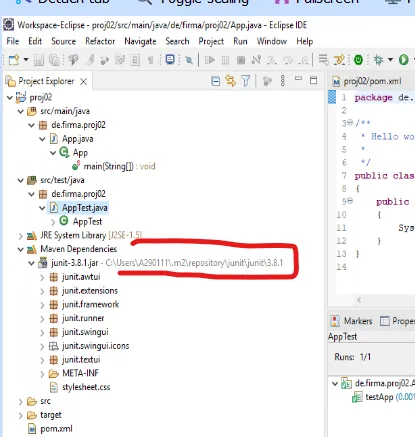The width and height of the screenshot is (415, 437).
Task: Close the Project Explorer tab
Action: coord(83,81)
